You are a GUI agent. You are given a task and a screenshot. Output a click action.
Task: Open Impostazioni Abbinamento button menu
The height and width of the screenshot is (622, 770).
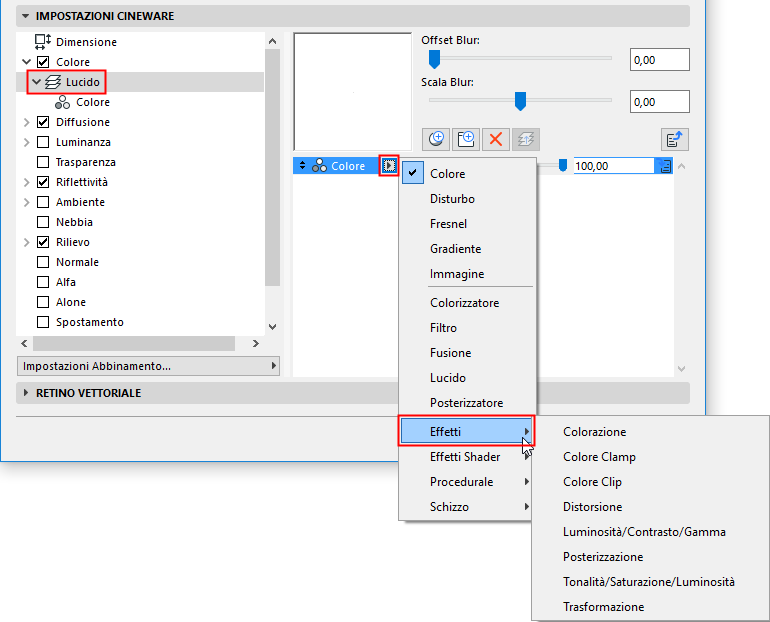click(x=148, y=366)
